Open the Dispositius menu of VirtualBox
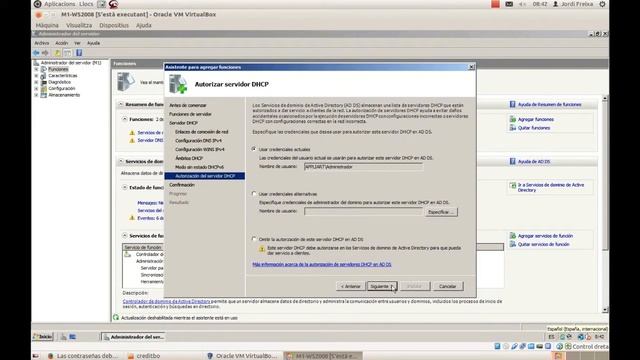This screenshot has height=360, width=640. point(114,25)
